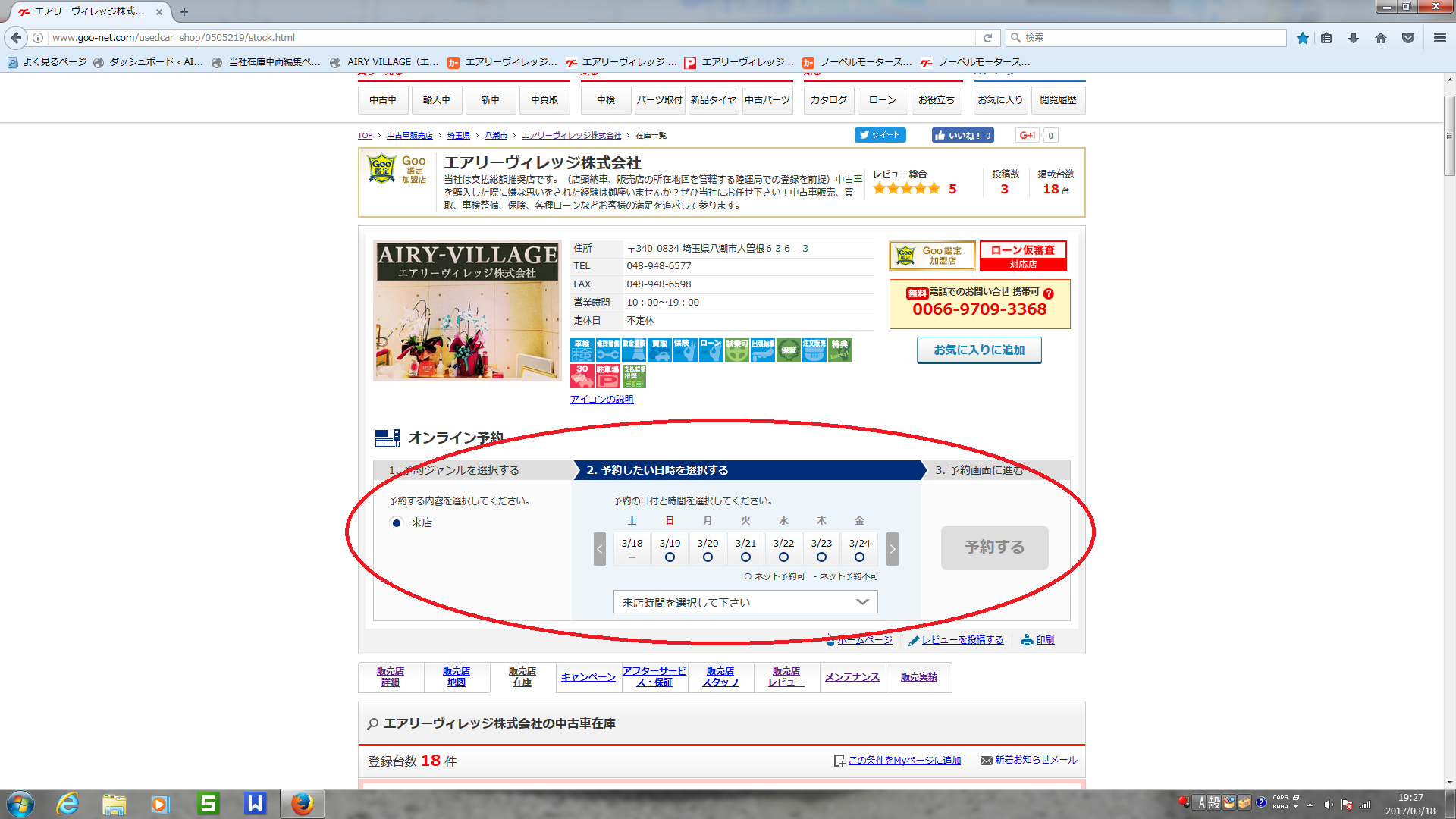
Task: Show previous week with left calendar arrow
Action: (x=600, y=549)
